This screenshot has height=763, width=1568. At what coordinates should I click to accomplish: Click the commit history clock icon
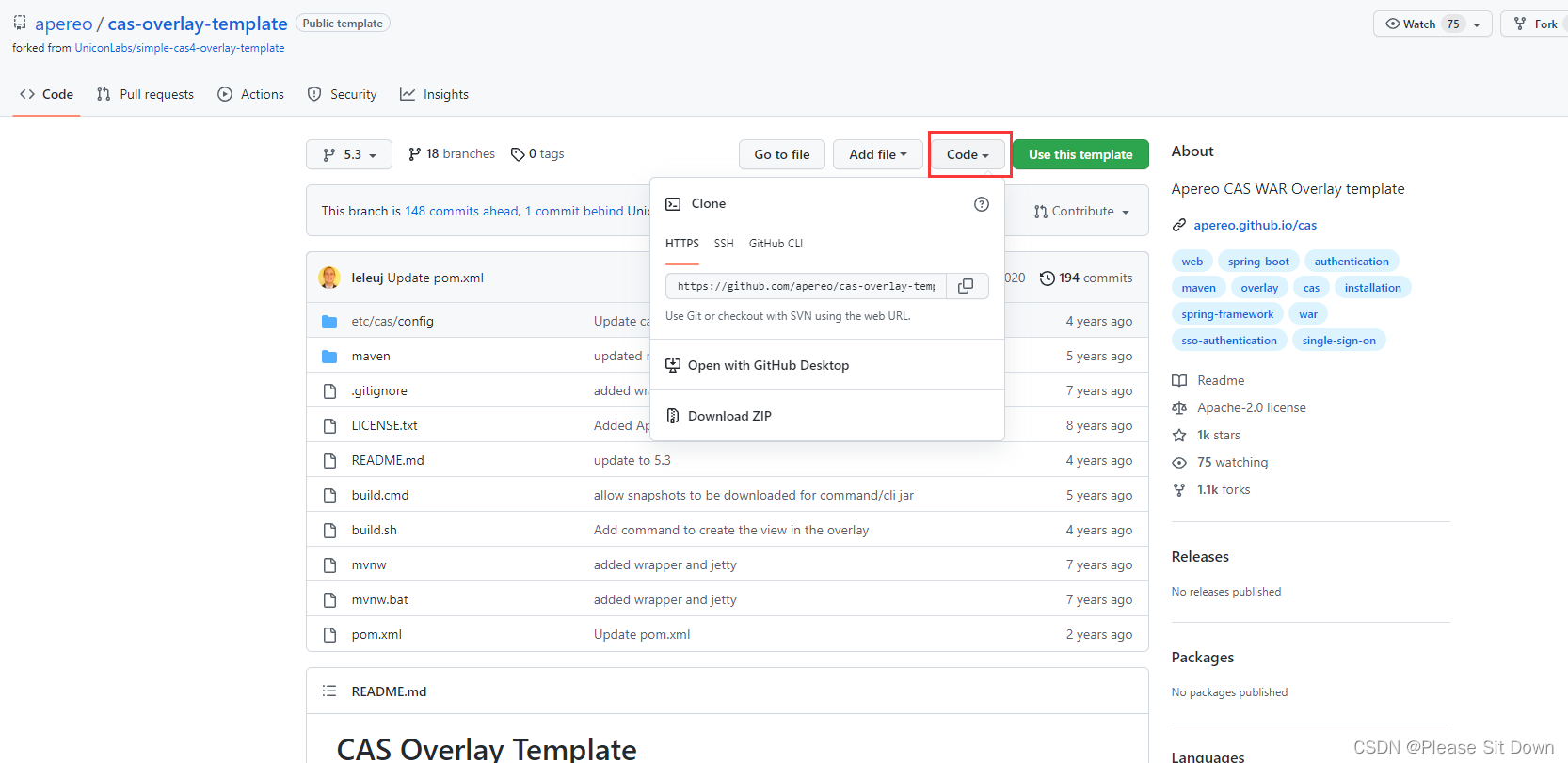pos(1047,278)
